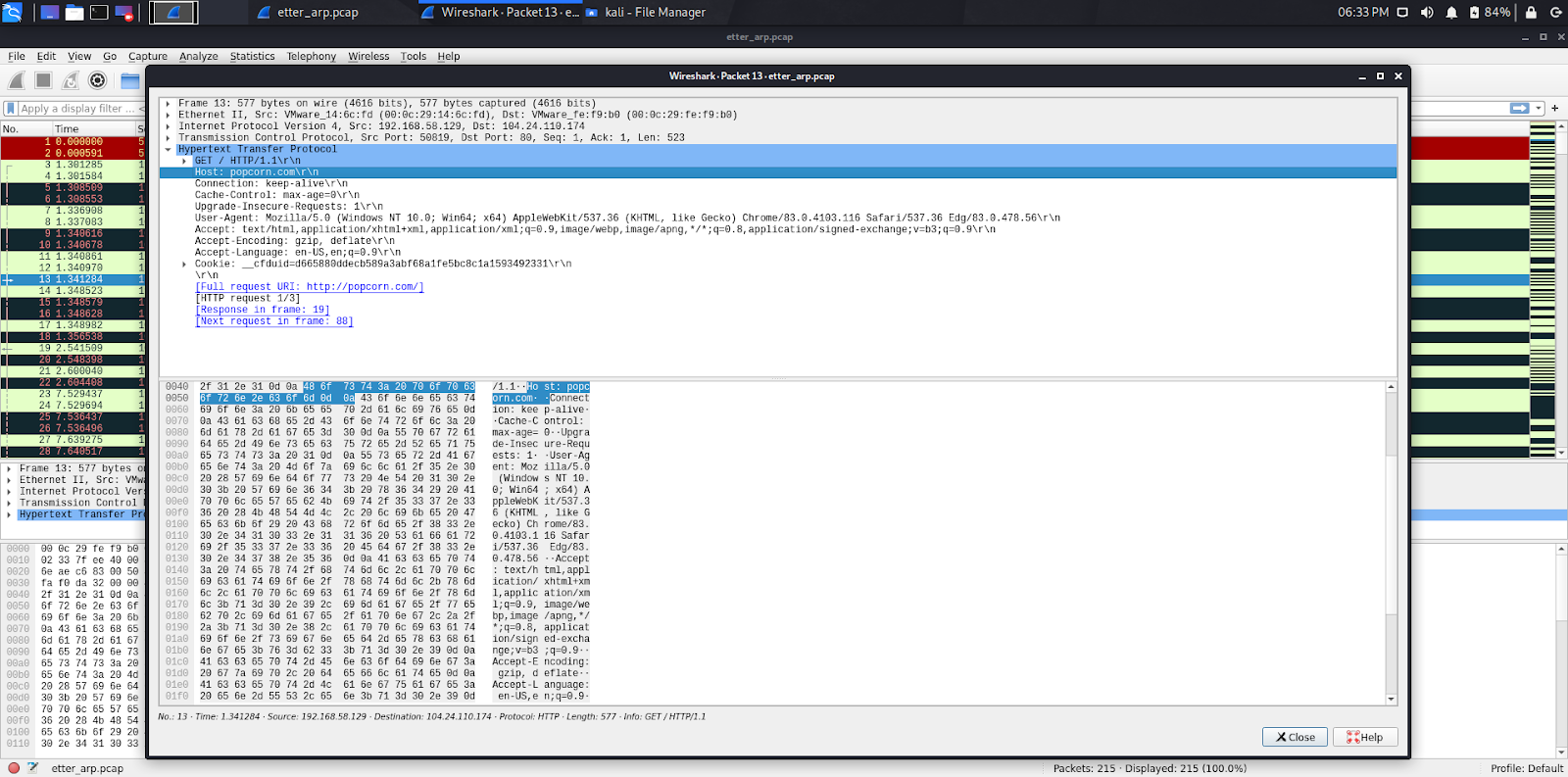The width and height of the screenshot is (1568, 777).
Task: Switch to etter_arp.pcap taskbar window
Action: (309, 13)
